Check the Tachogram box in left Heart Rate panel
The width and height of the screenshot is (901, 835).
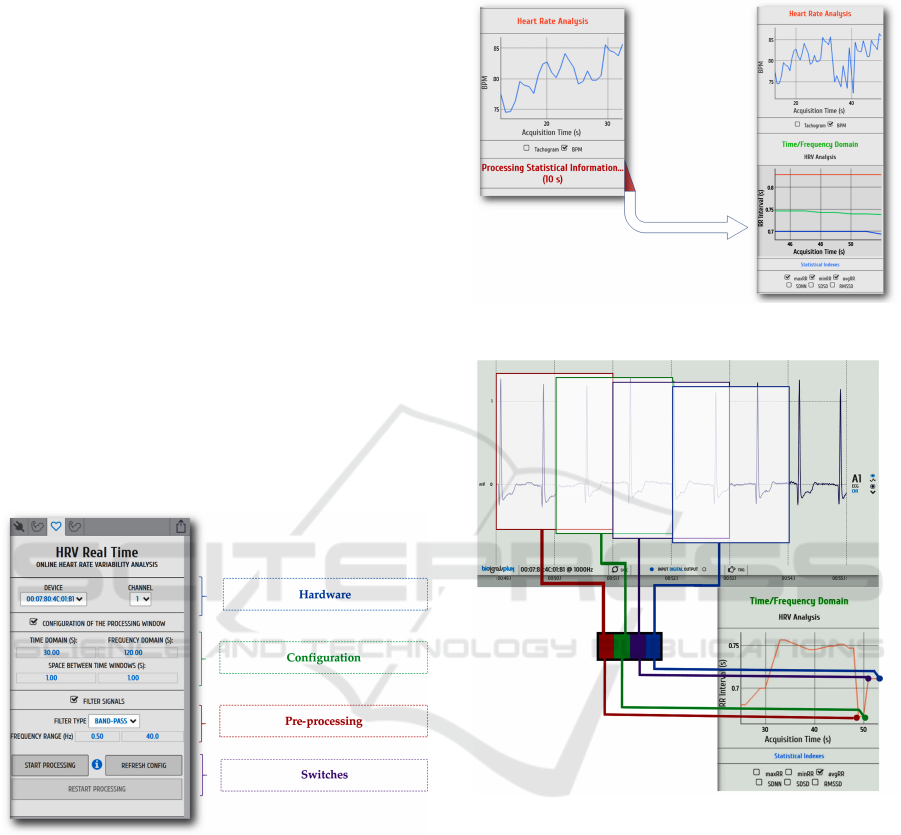coord(525,149)
